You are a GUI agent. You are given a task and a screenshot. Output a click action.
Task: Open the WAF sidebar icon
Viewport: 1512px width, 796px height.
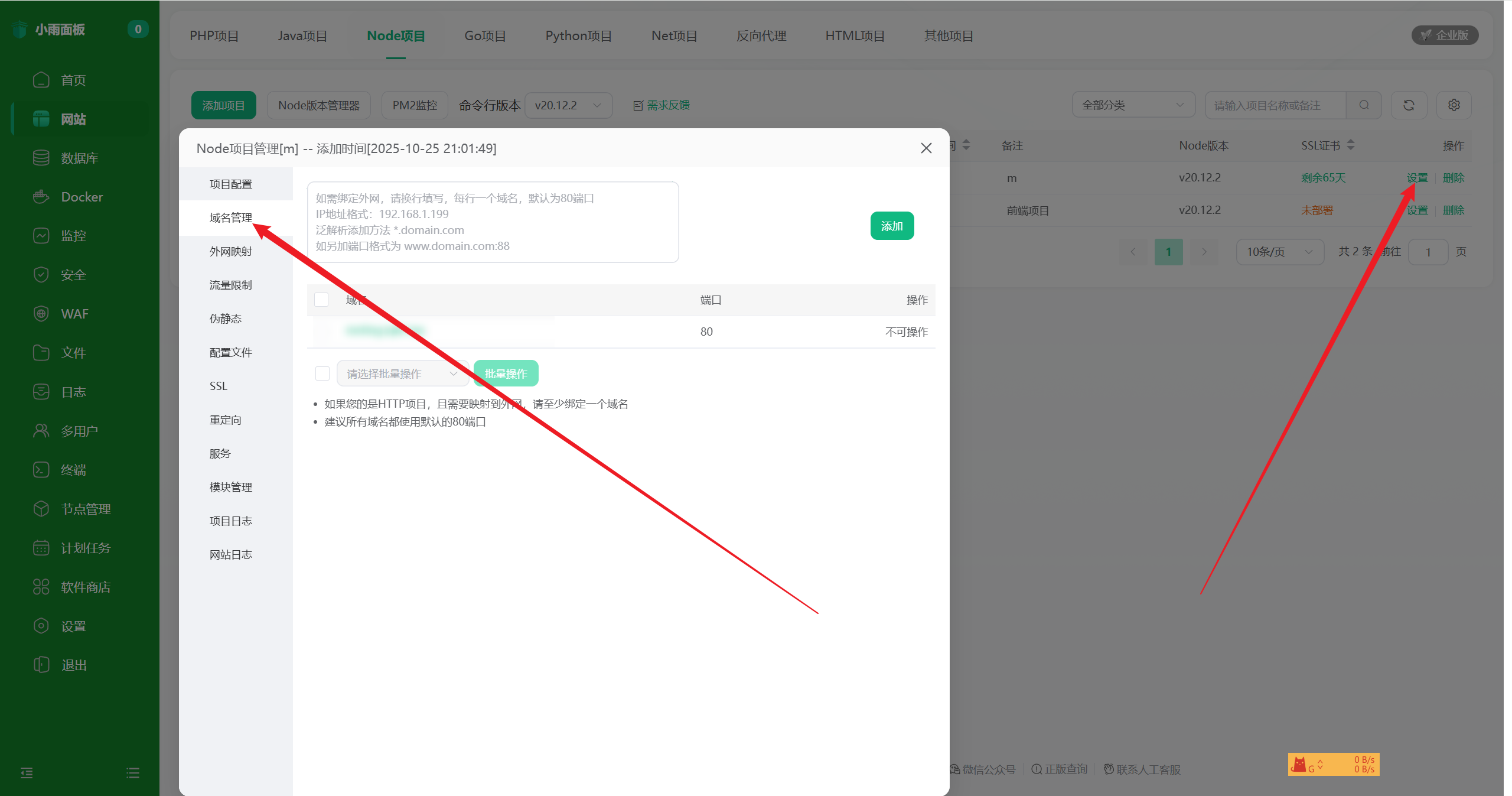41,314
